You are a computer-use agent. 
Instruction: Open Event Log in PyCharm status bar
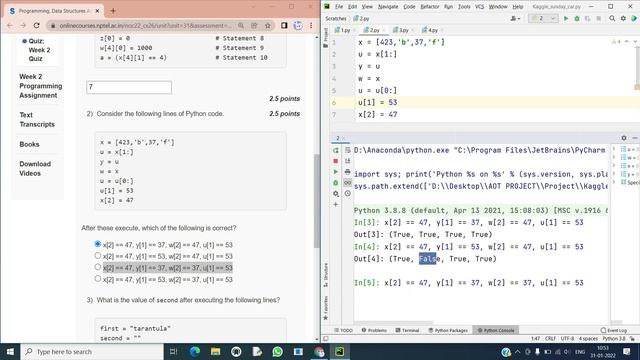[613, 330]
